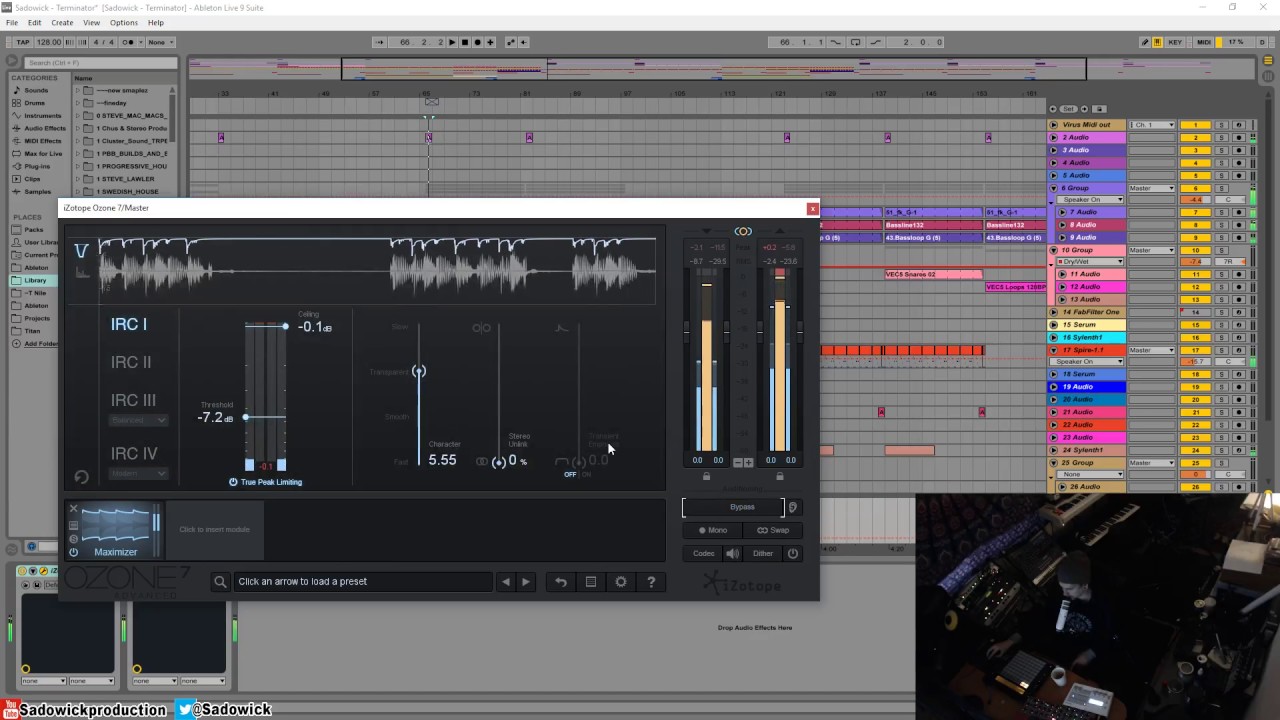Open Ch. 1 output channel dropdown

coord(1152,125)
